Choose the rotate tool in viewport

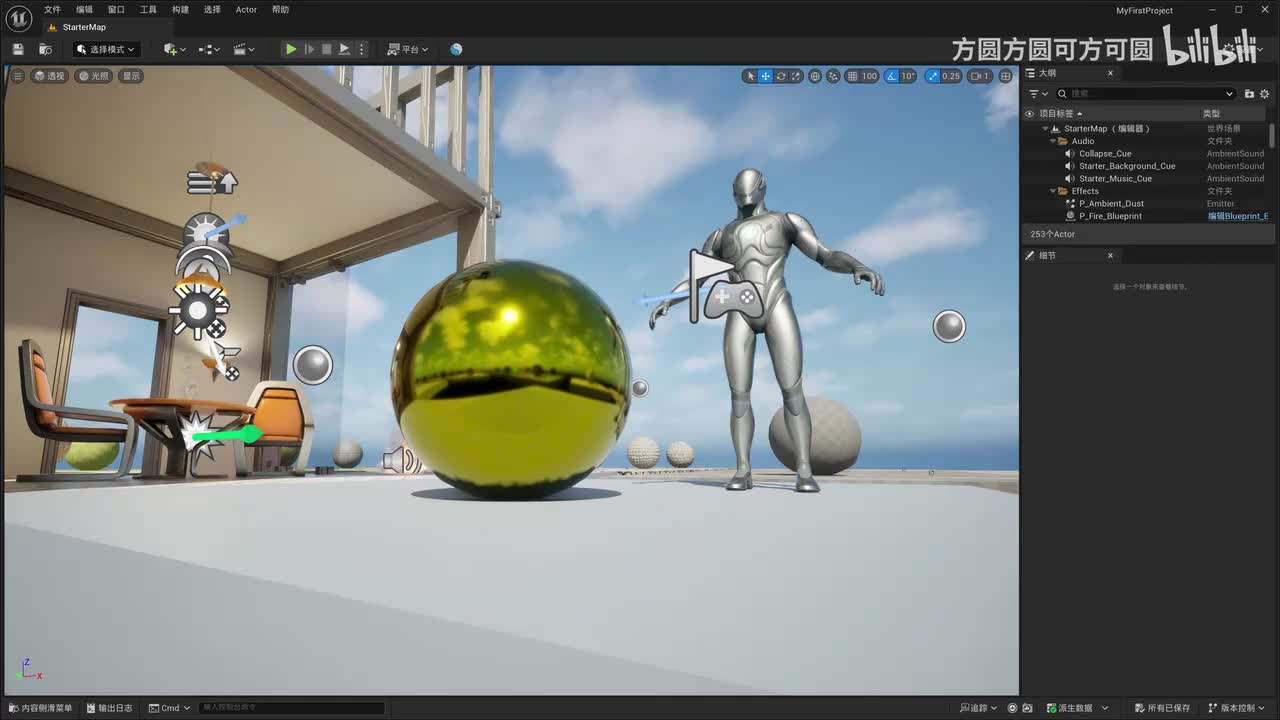pos(781,76)
